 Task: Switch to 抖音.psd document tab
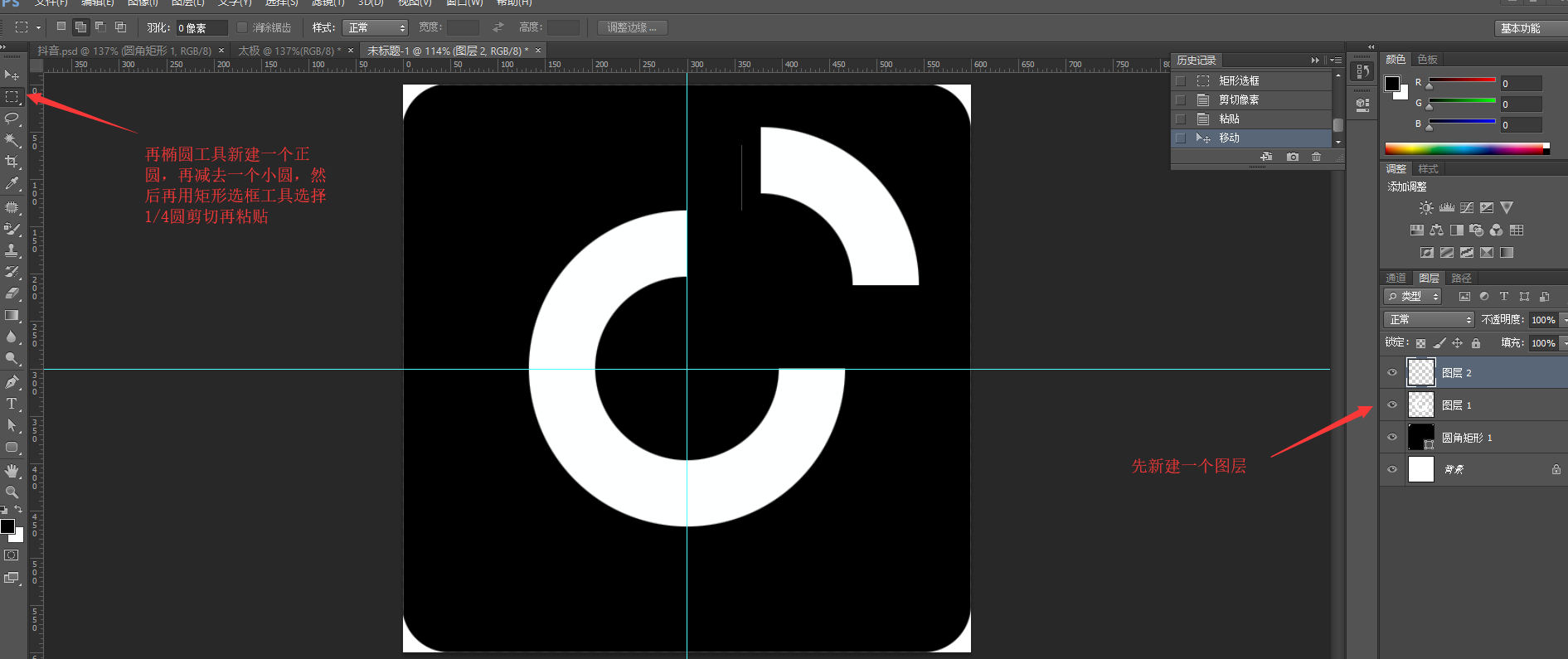pos(124,51)
